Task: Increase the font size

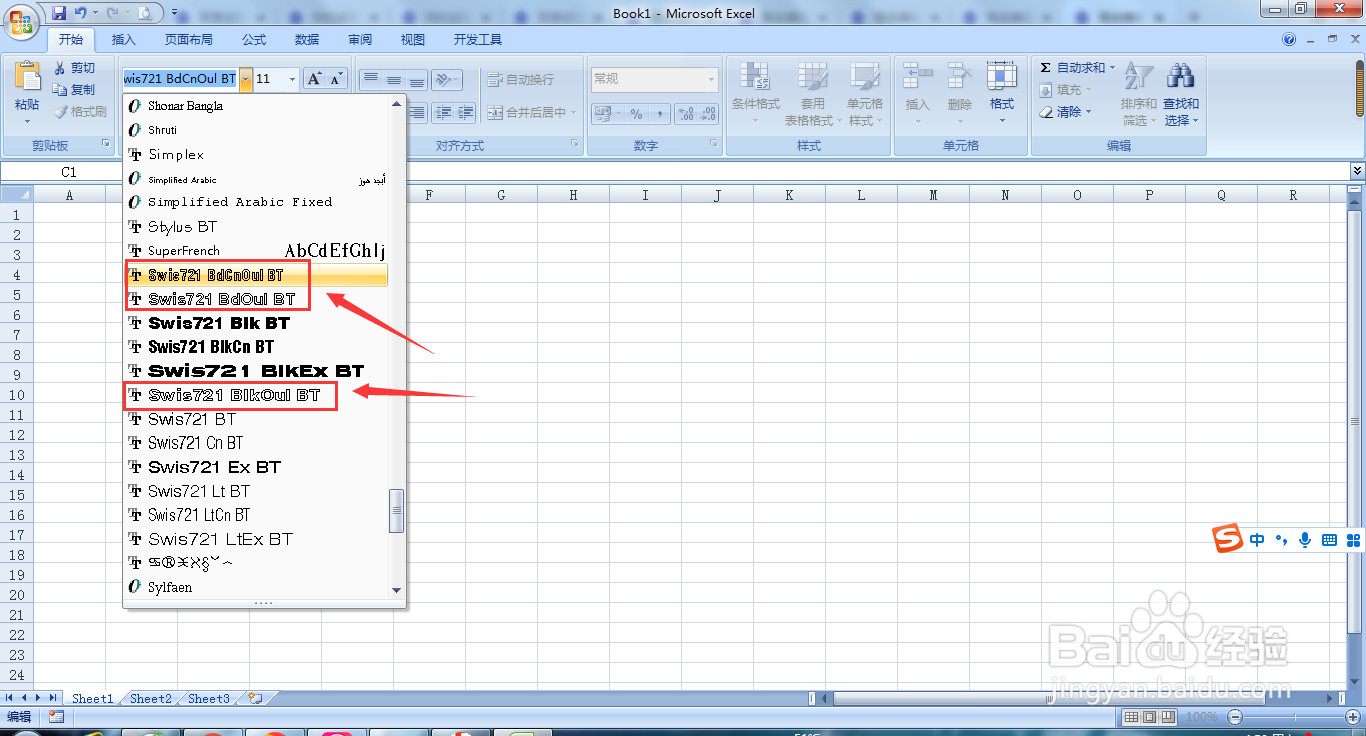Action: [x=313, y=79]
